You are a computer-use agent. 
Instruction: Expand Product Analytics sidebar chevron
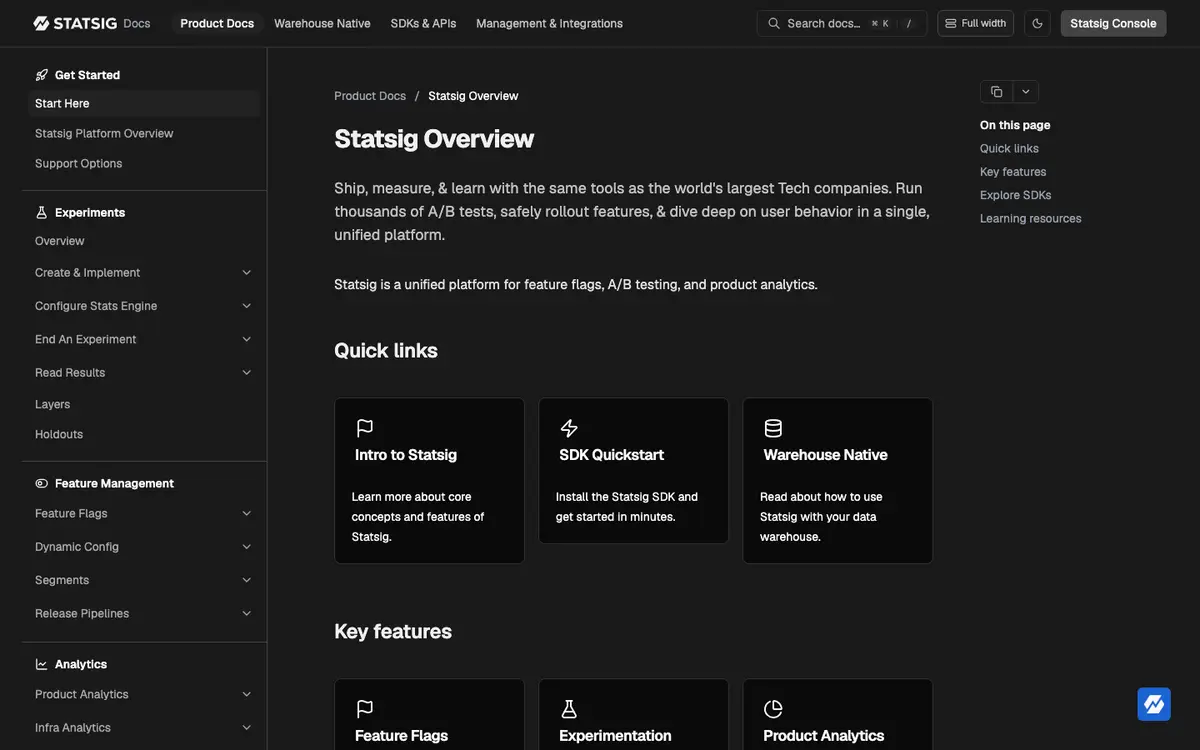pyautogui.click(x=247, y=694)
